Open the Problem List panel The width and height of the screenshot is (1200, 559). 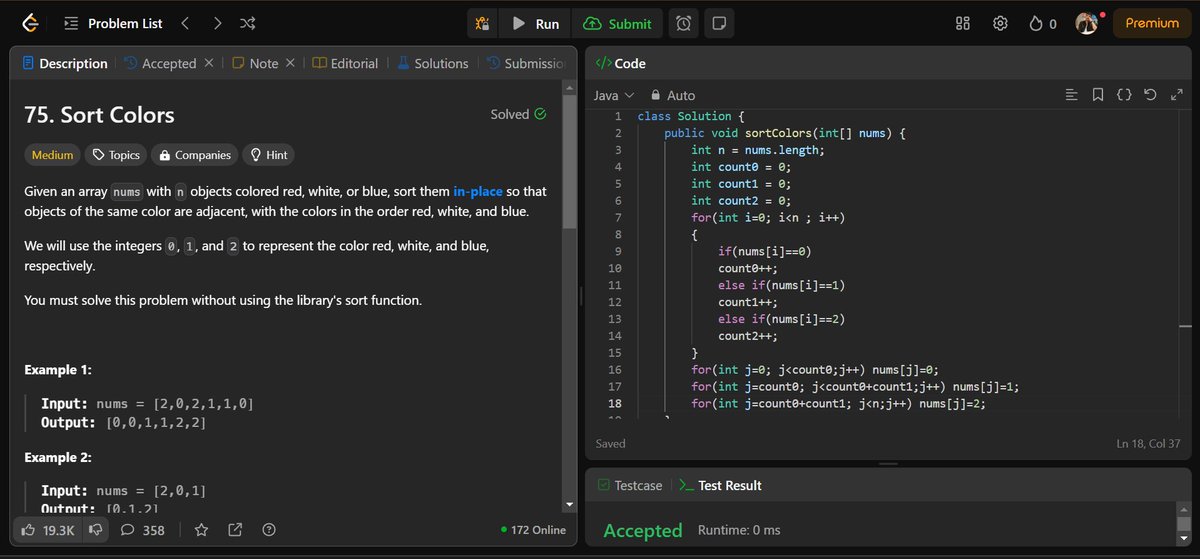tap(112, 23)
